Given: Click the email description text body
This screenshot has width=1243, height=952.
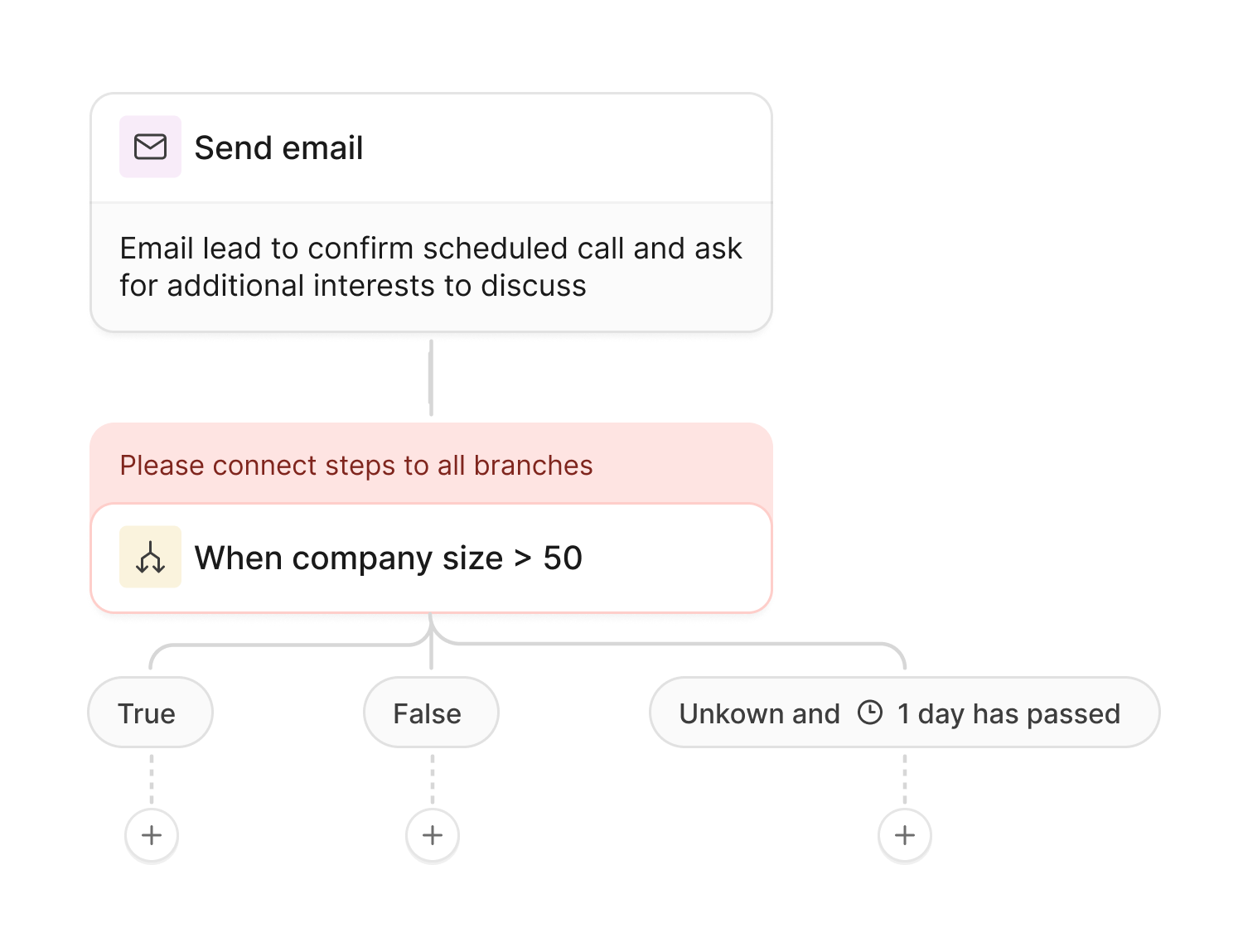Looking at the screenshot, I should [431, 267].
